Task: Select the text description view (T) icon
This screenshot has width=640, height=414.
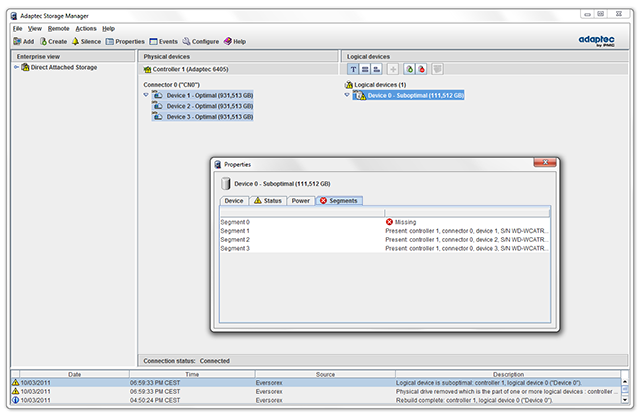Action: point(353,69)
